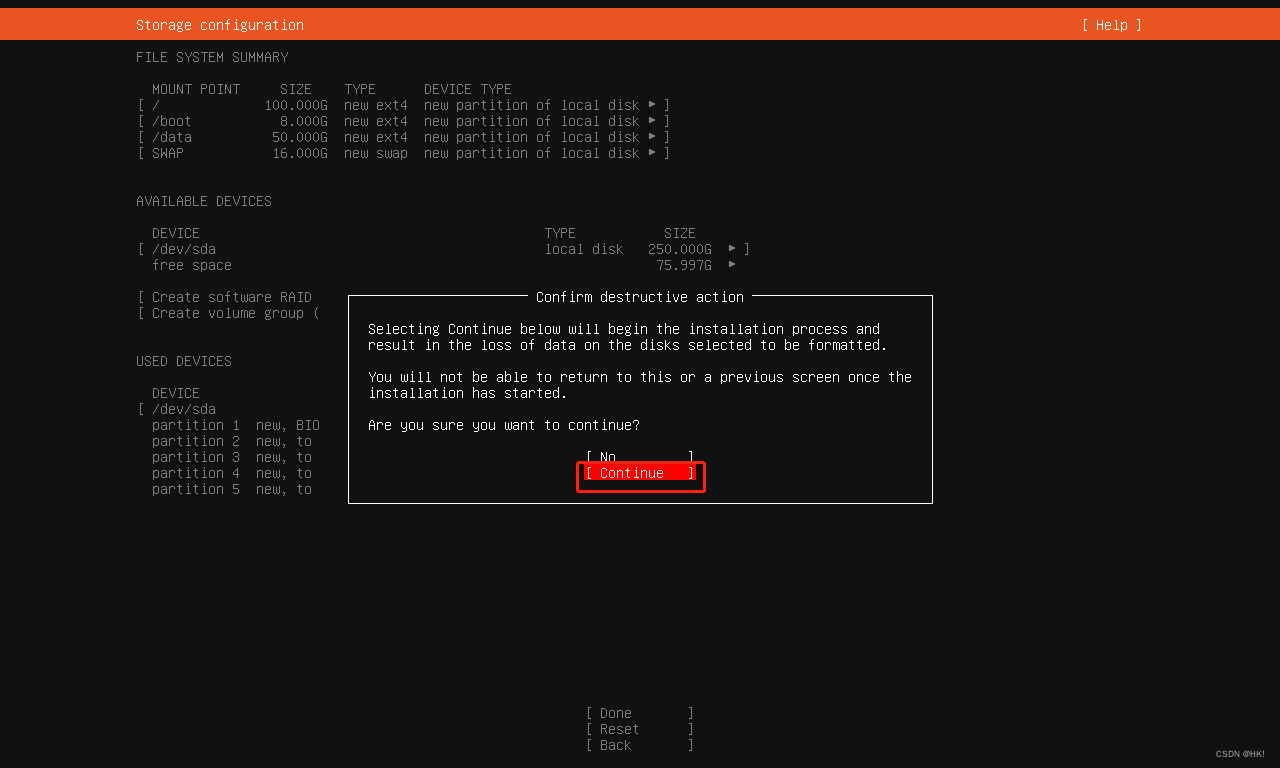Screen dimensions: 1280x768
Task: Select the Reset button
Action: coord(640,729)
